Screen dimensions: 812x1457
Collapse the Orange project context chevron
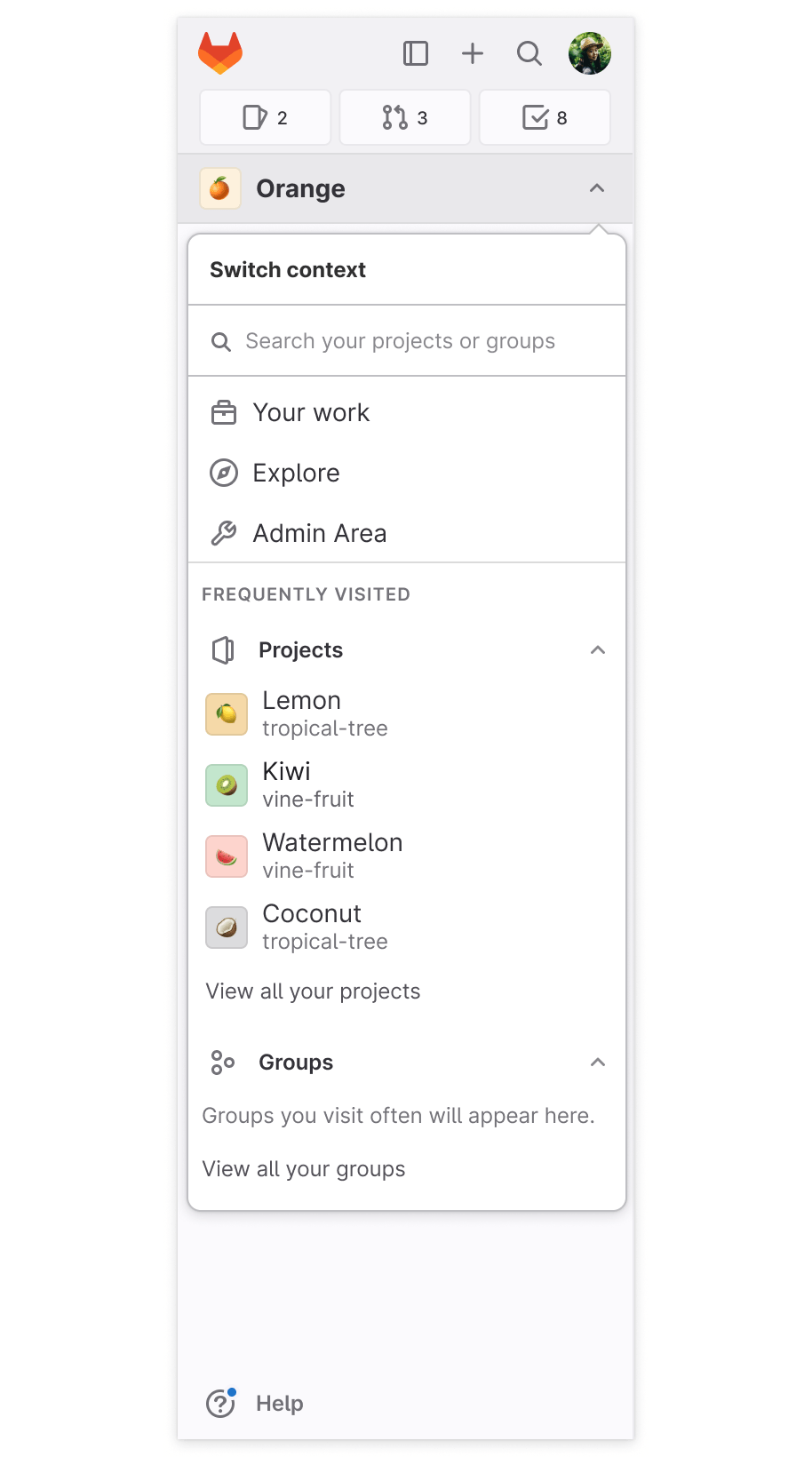pos(597,188)
